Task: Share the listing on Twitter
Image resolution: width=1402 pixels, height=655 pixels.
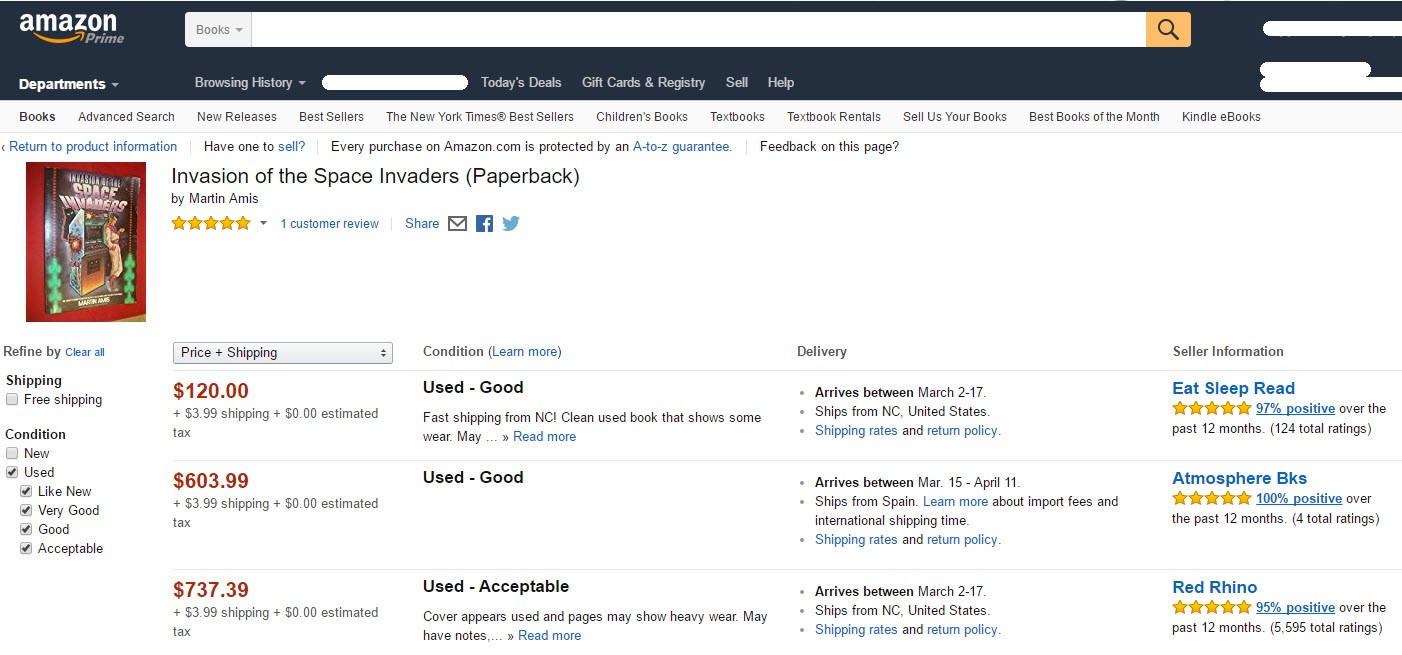Action: click(x=510, y=223)
